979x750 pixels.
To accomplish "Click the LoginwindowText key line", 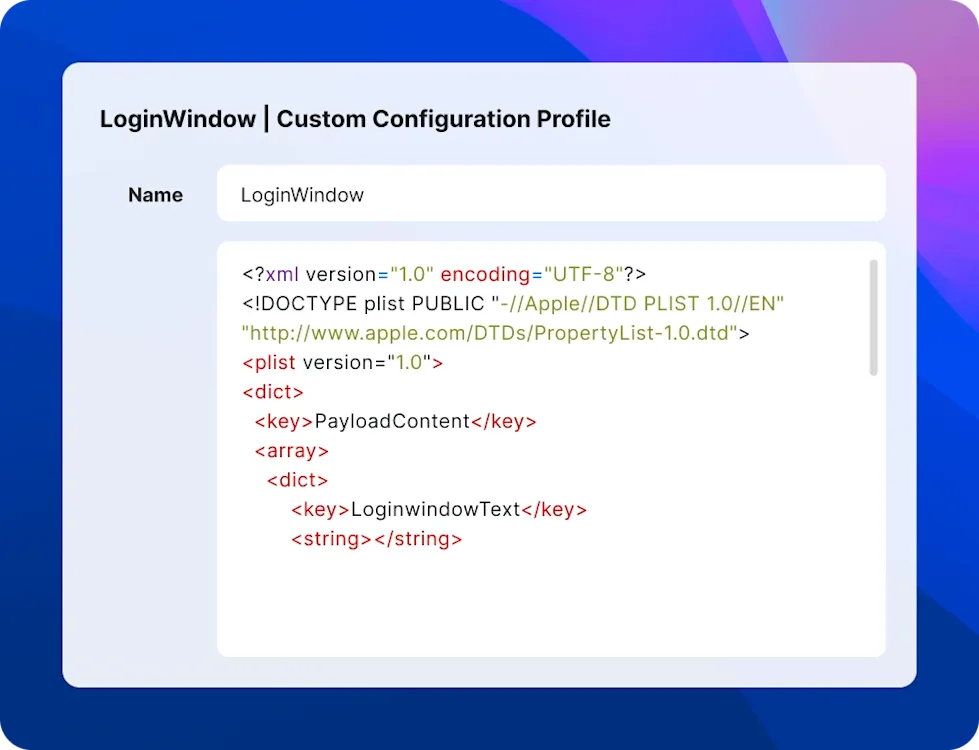I will coord(439,510).
